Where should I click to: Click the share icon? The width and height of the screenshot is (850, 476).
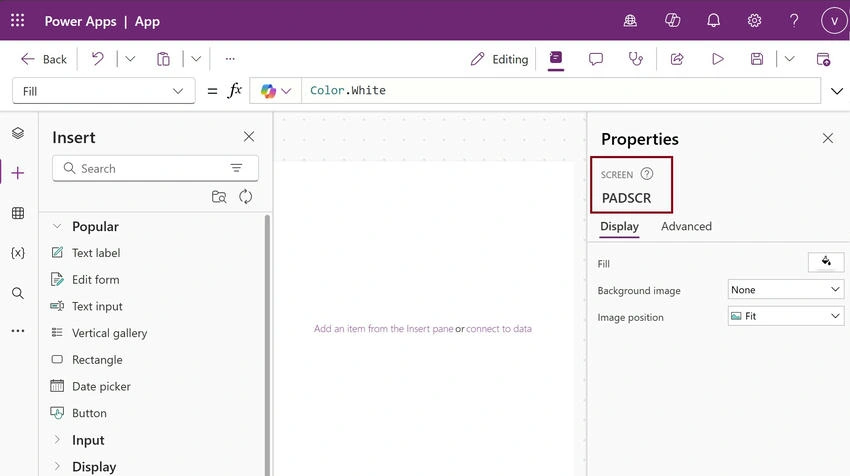(677, 59)
